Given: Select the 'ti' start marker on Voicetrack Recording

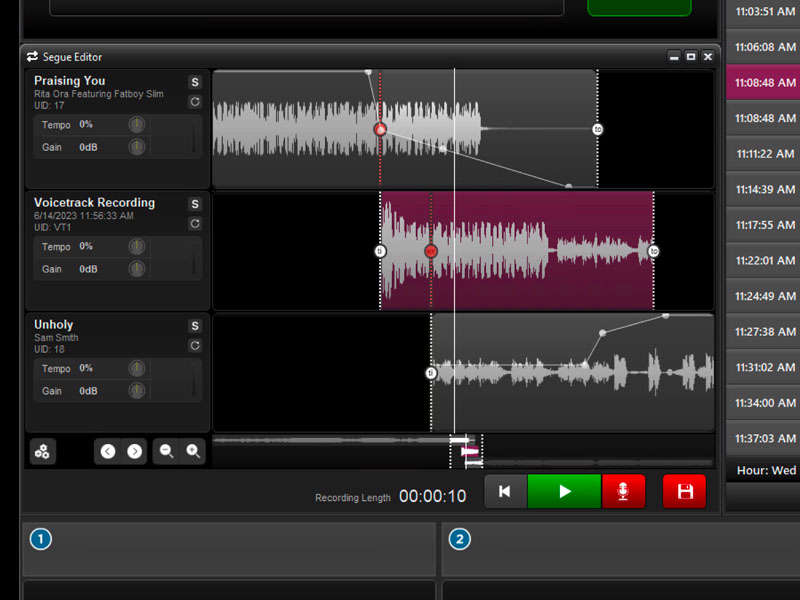Looking at the screenshot, I should 380,251.
